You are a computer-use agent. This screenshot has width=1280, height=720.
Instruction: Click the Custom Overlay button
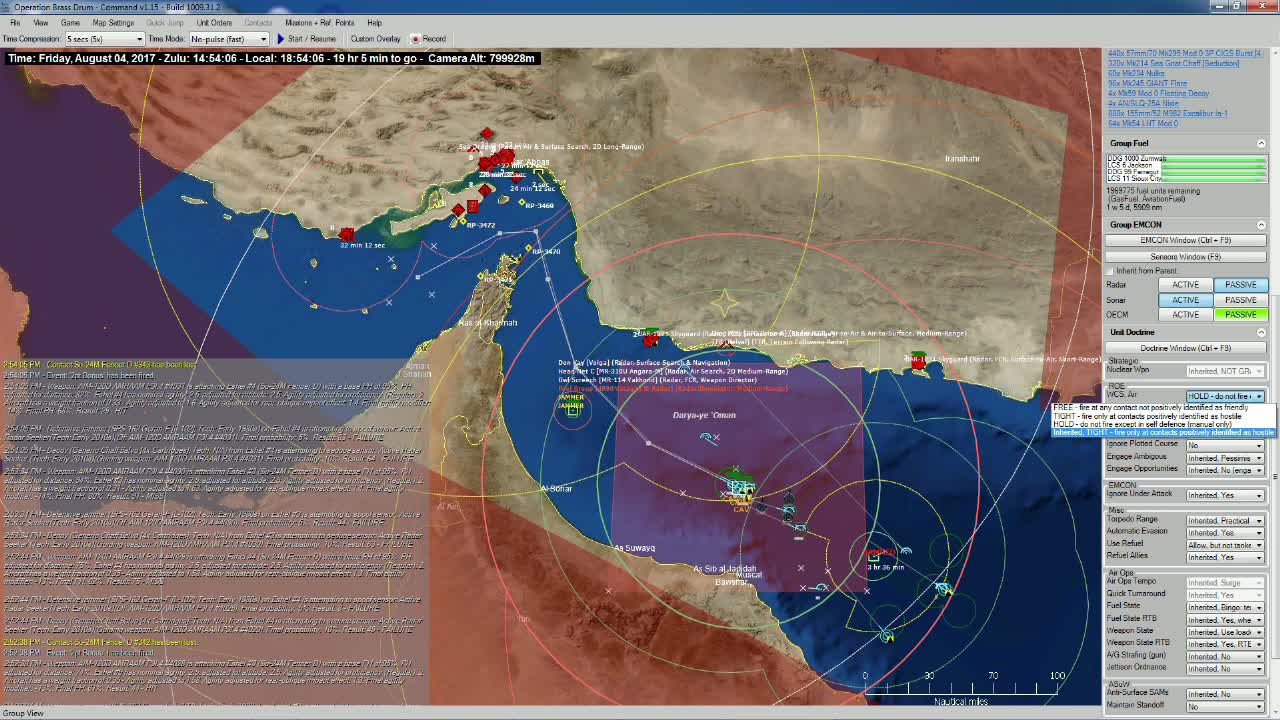[375, 39]
